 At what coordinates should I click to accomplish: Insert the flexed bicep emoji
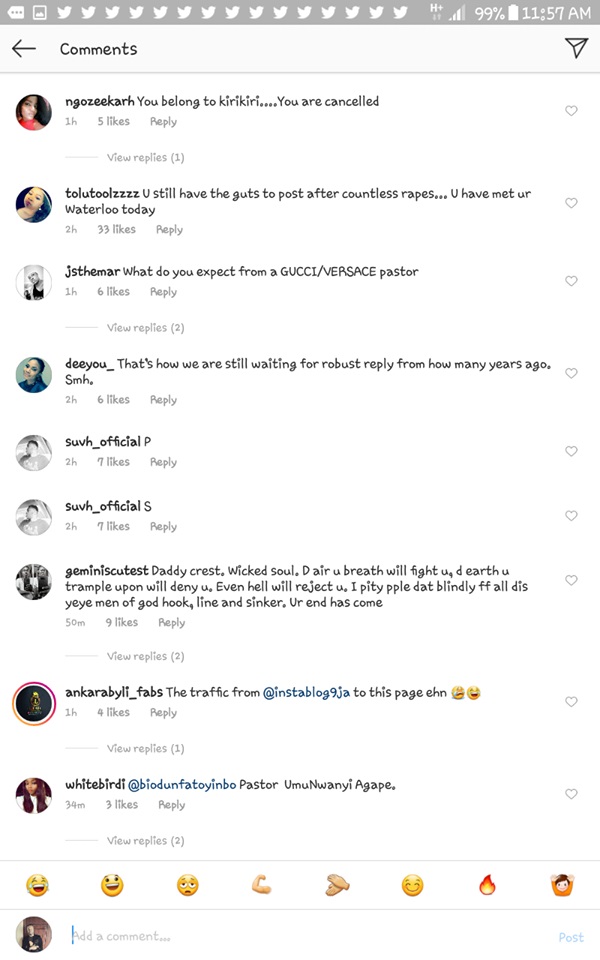pyautogui.click(x=262, y=885)
